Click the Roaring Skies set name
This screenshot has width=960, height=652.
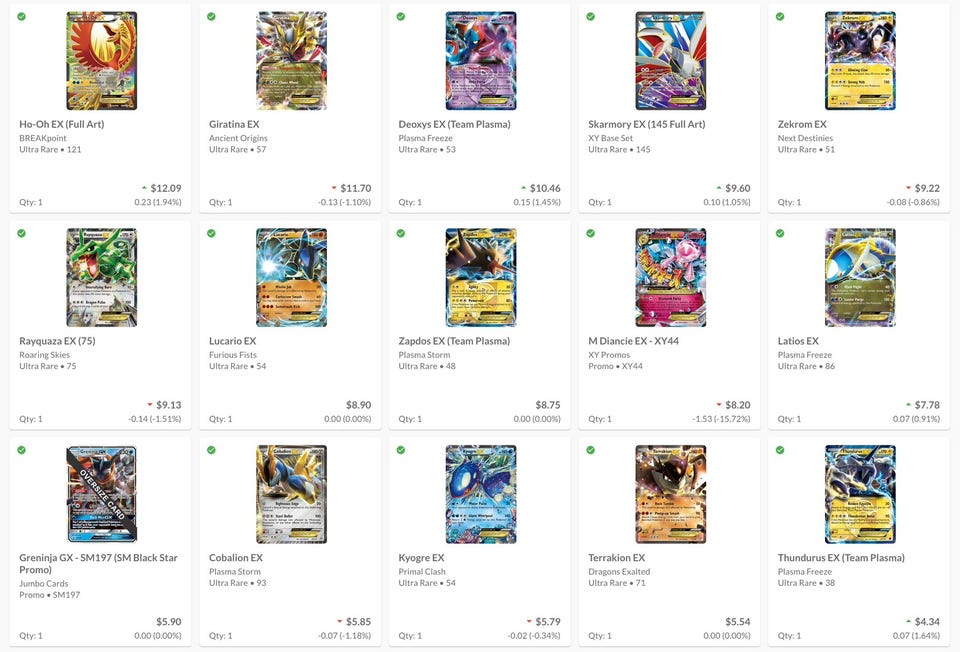45,354
